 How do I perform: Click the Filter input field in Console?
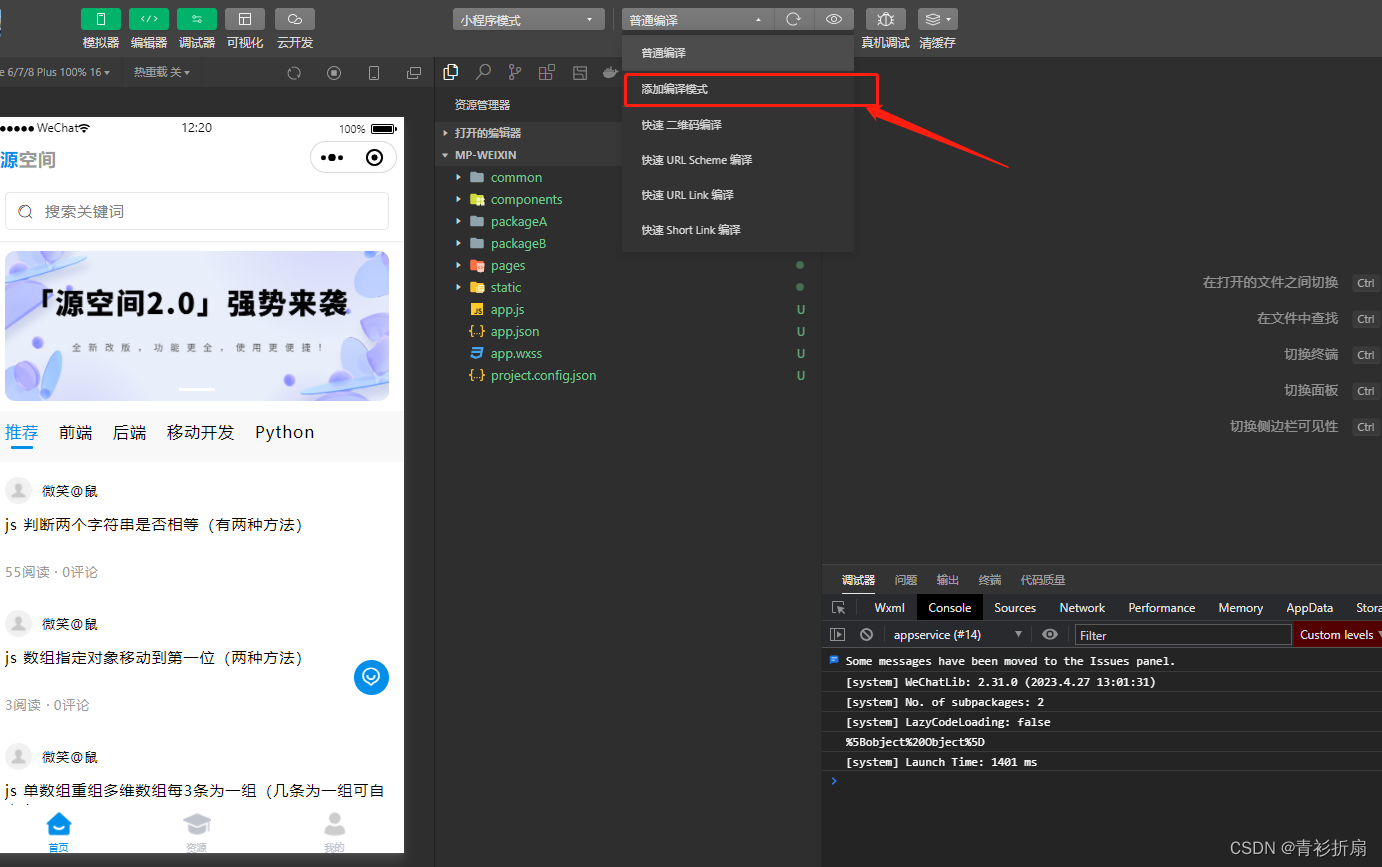coord(1180,634)
